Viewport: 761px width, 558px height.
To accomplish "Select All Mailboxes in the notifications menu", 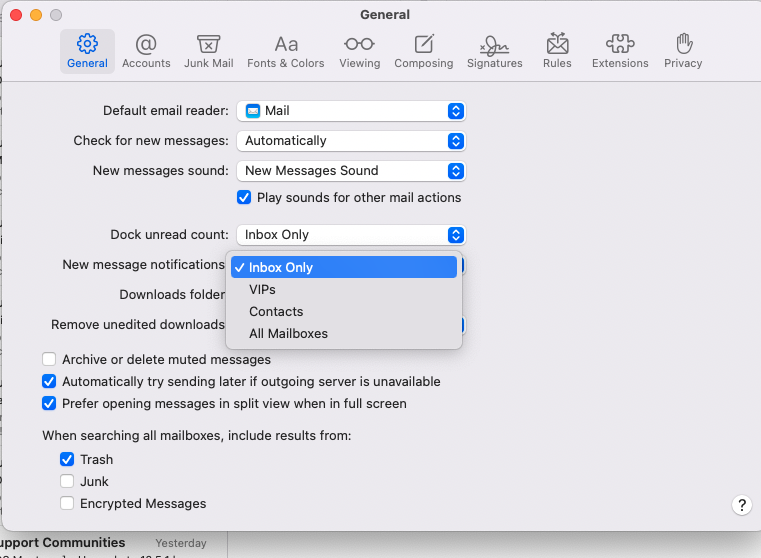I will (344, 334).
